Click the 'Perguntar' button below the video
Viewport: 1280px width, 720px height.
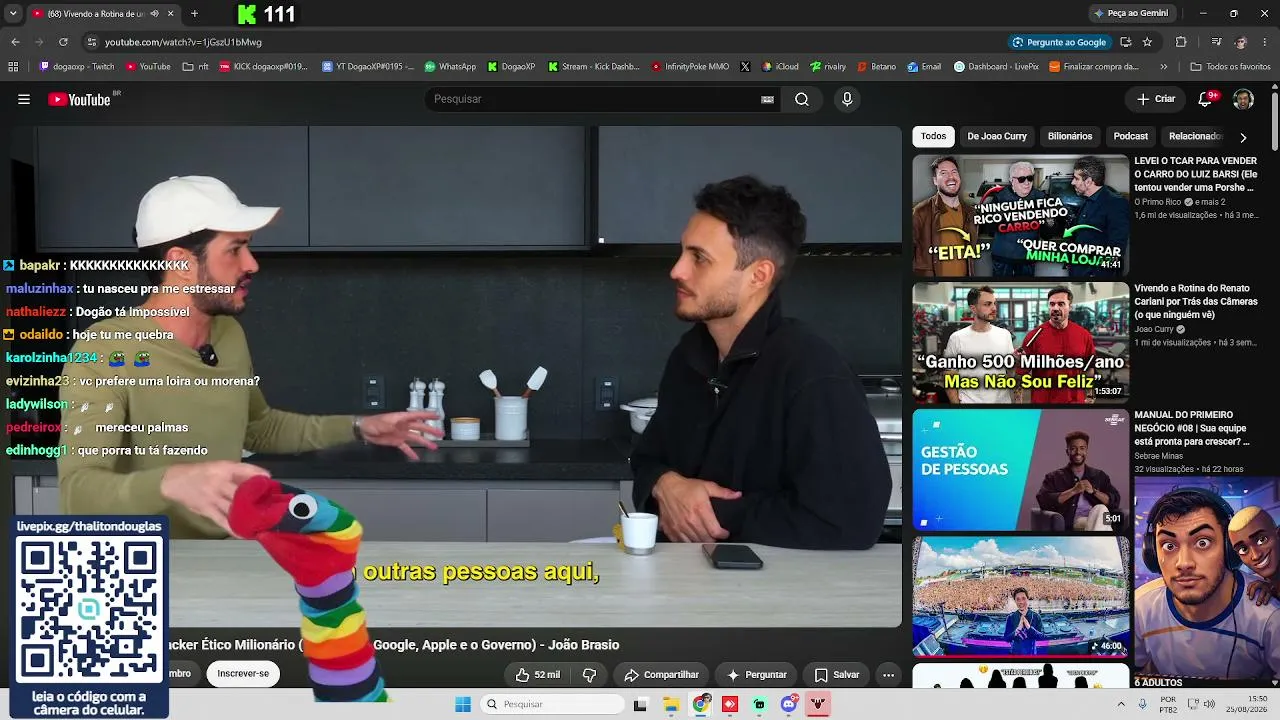click(756, 675)
